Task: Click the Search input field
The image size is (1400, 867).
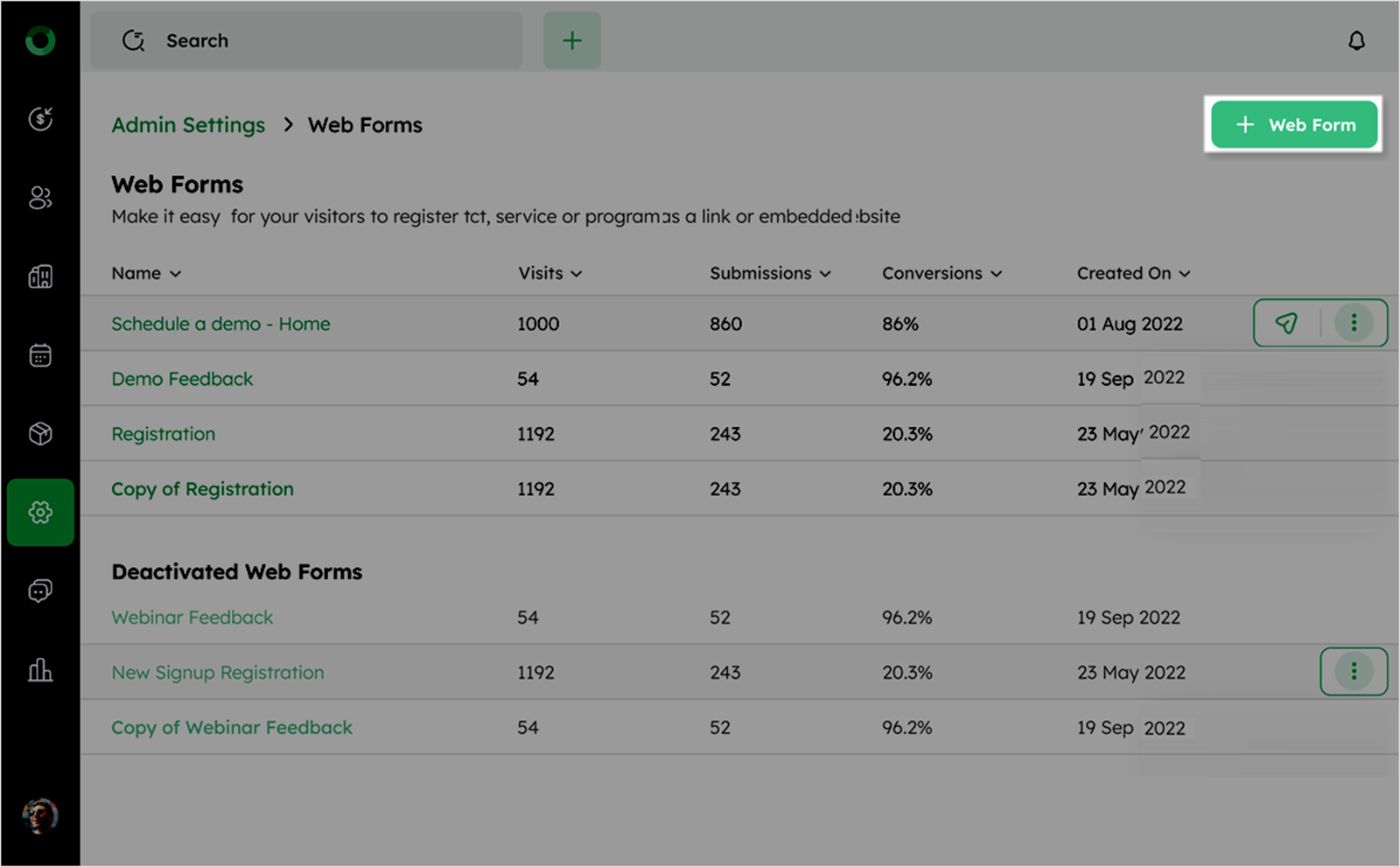Action: pos(306,41)
